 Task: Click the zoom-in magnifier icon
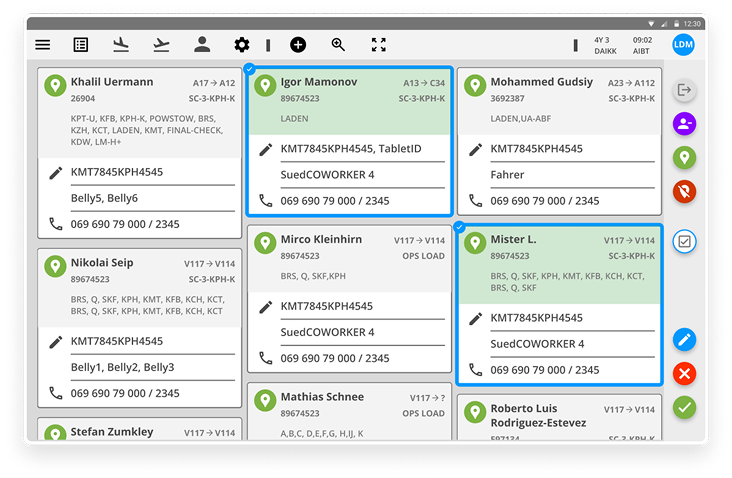338,45
